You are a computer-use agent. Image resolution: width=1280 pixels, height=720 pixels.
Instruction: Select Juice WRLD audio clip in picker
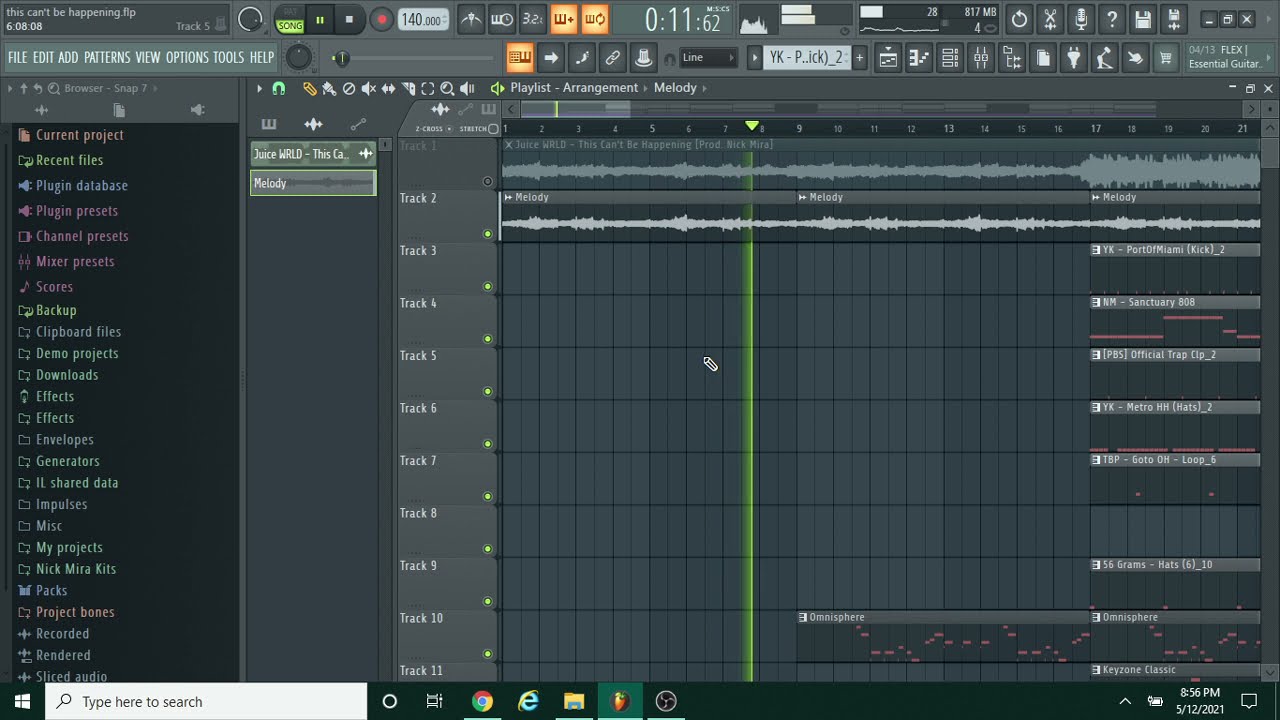313,154
